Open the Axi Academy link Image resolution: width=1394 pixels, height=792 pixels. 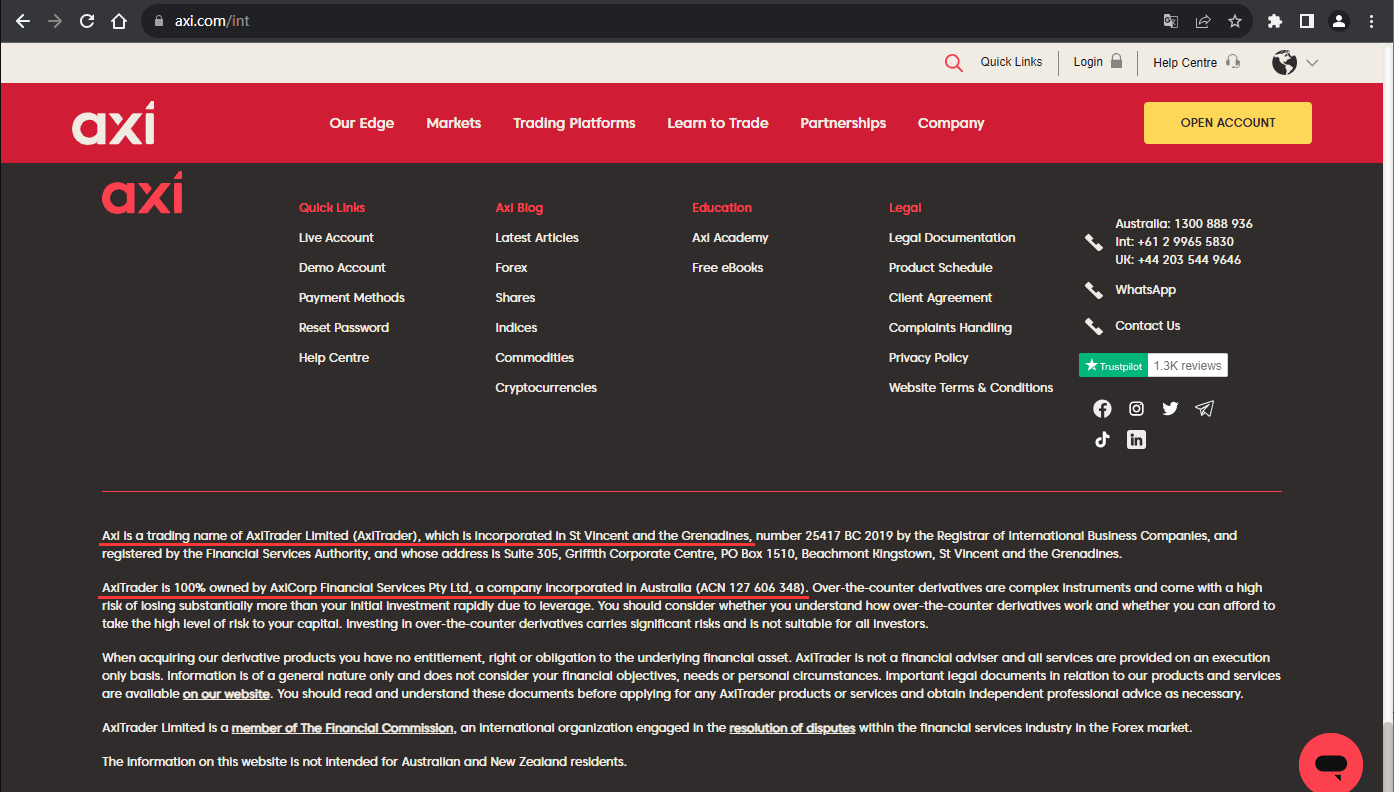pyautogui.click(x=730, y=238)
